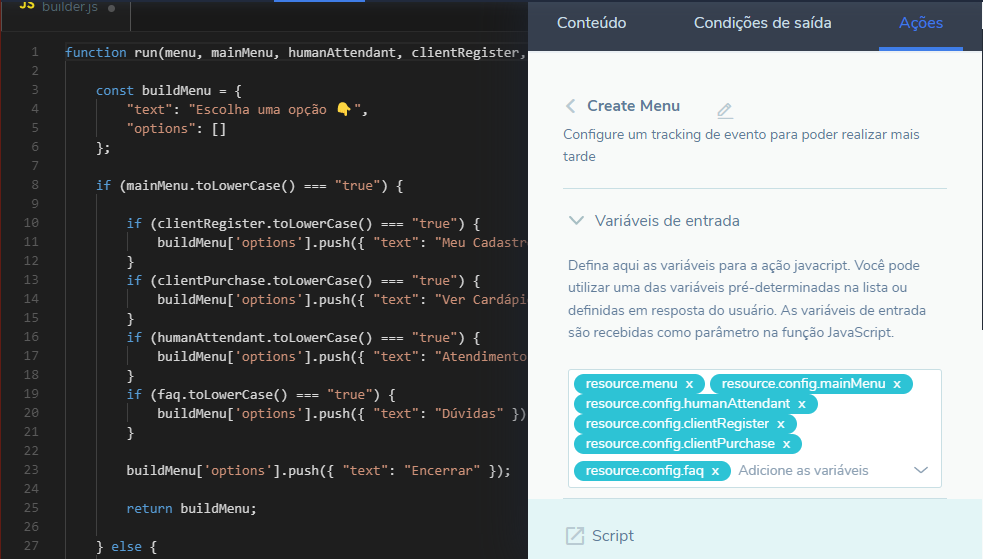The height and width of the screenshot is (559, 983).
Task: Switch to the Conteúdo tab
Action: click(591, 23)
